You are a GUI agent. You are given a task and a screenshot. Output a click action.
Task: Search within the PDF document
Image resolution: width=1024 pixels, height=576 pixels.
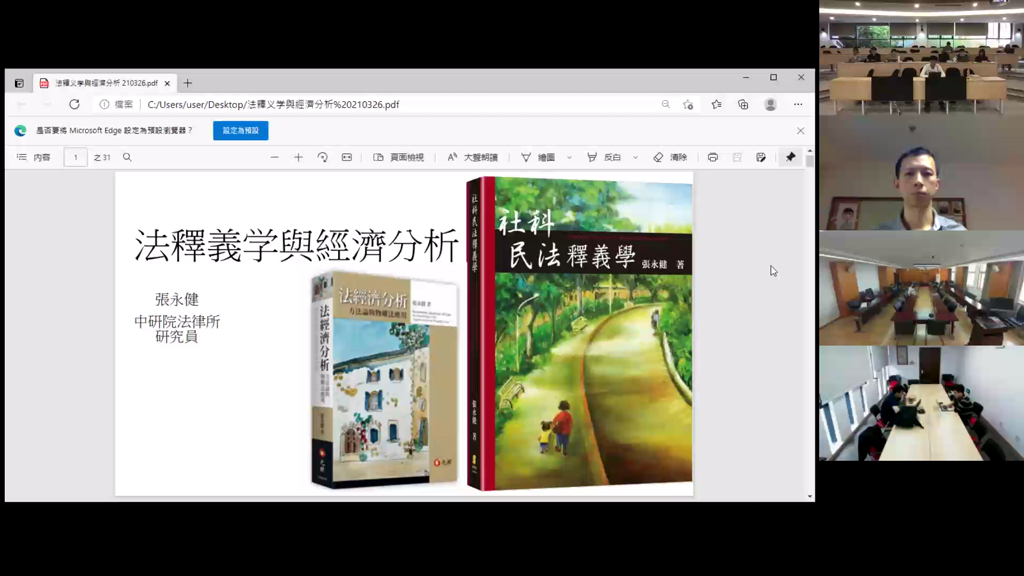127,157
